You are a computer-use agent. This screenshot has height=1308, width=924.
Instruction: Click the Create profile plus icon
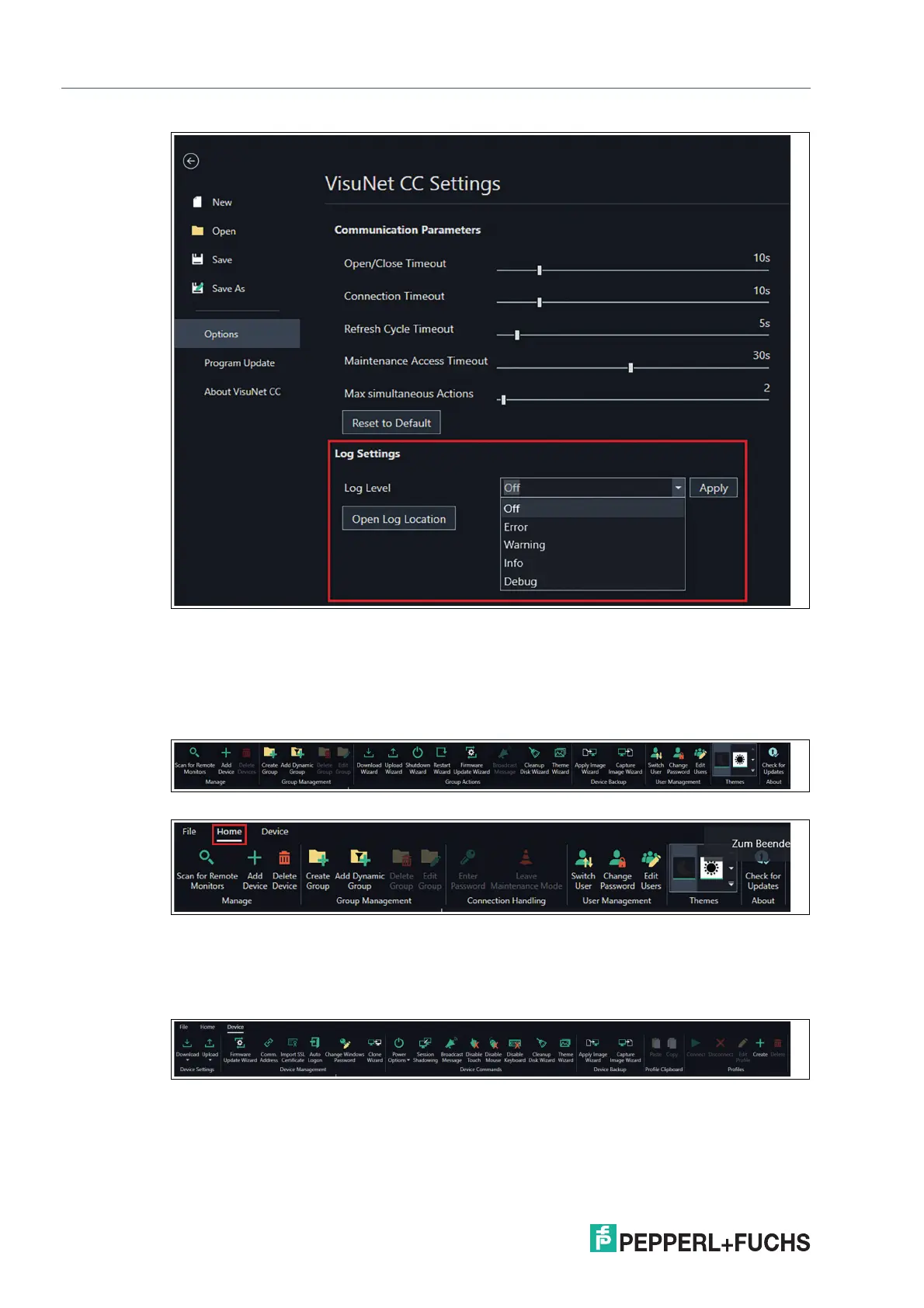[760, 1043]
